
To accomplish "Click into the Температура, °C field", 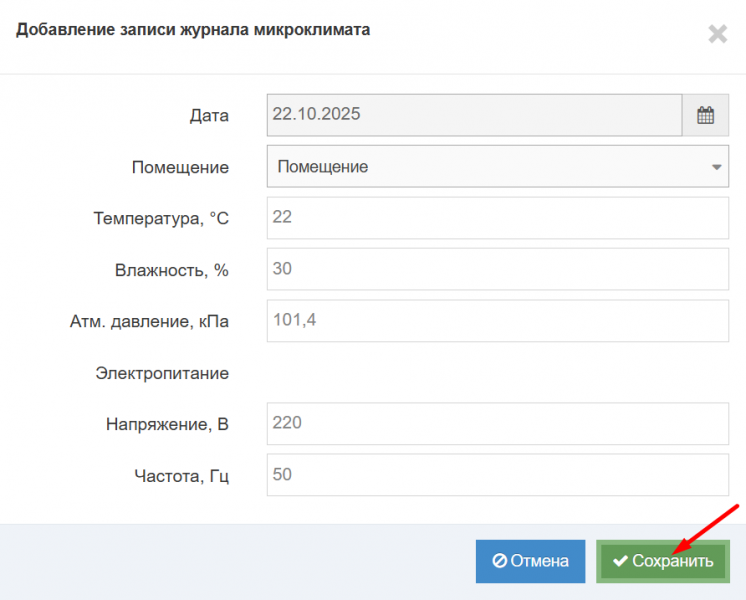I will coord(497,218).
